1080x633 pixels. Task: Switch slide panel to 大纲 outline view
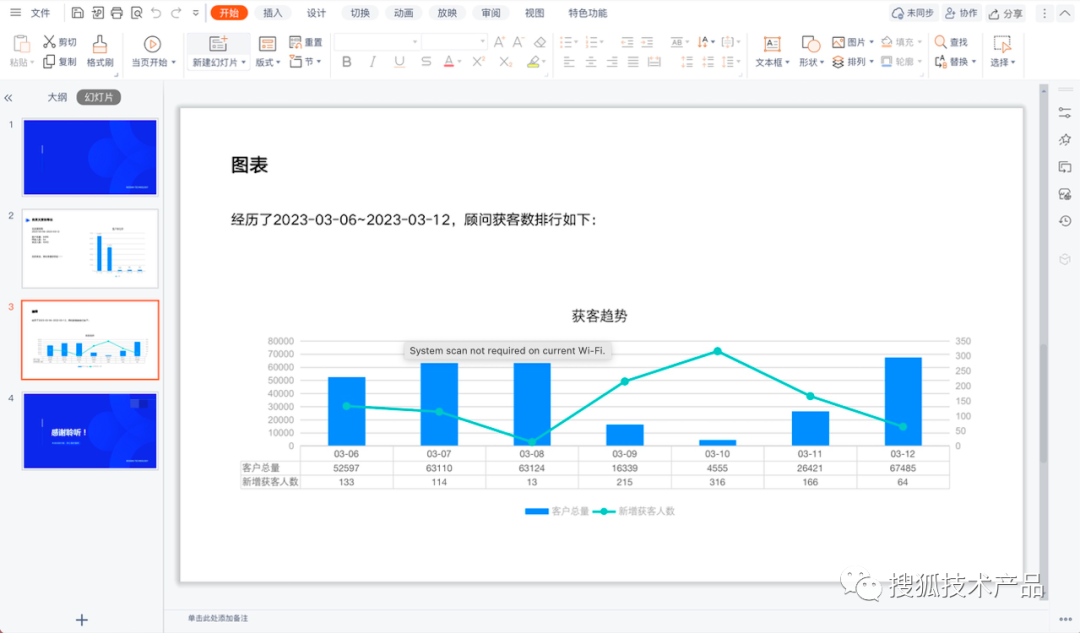(57, 97)
